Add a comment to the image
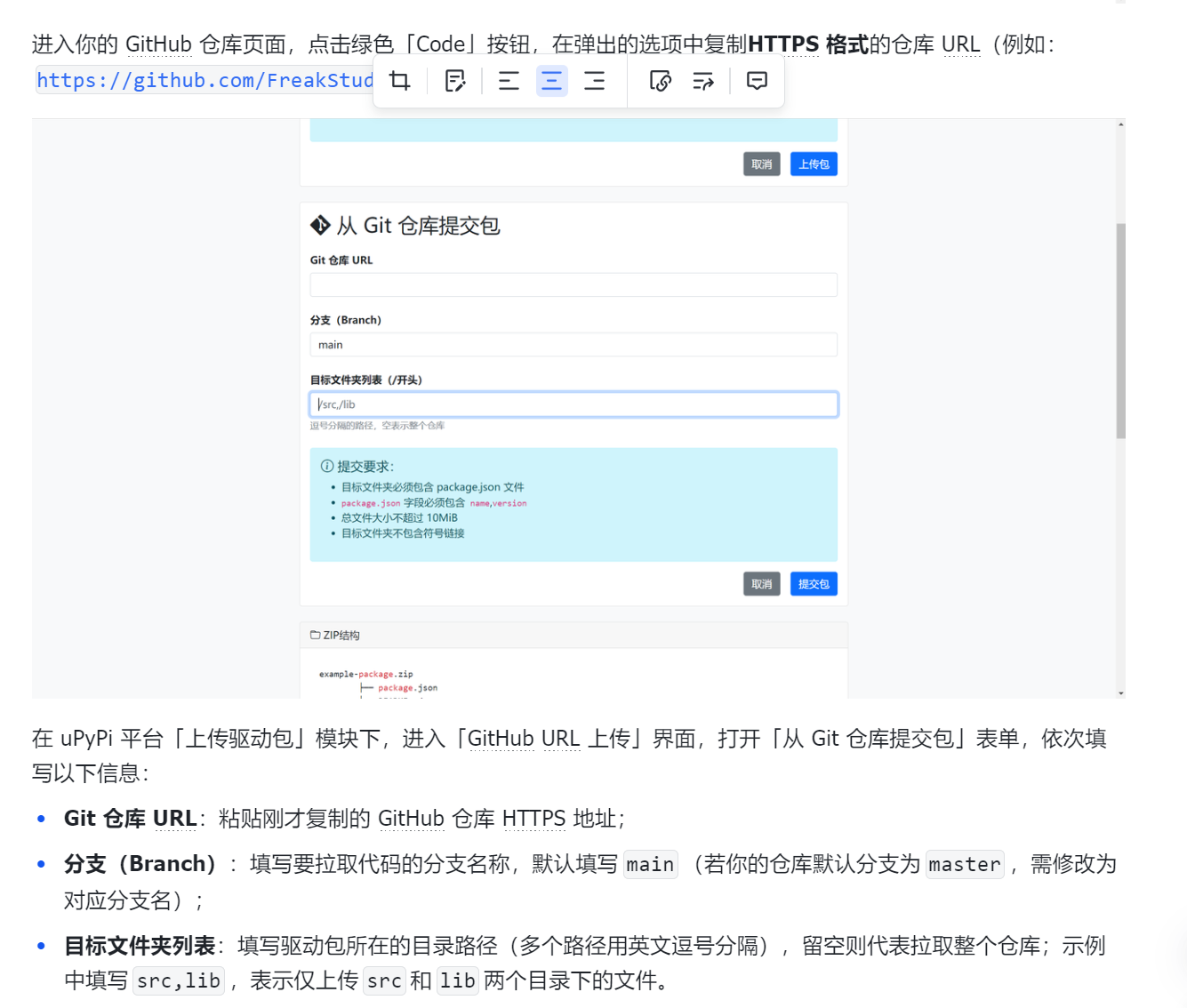 coord(757,82)
